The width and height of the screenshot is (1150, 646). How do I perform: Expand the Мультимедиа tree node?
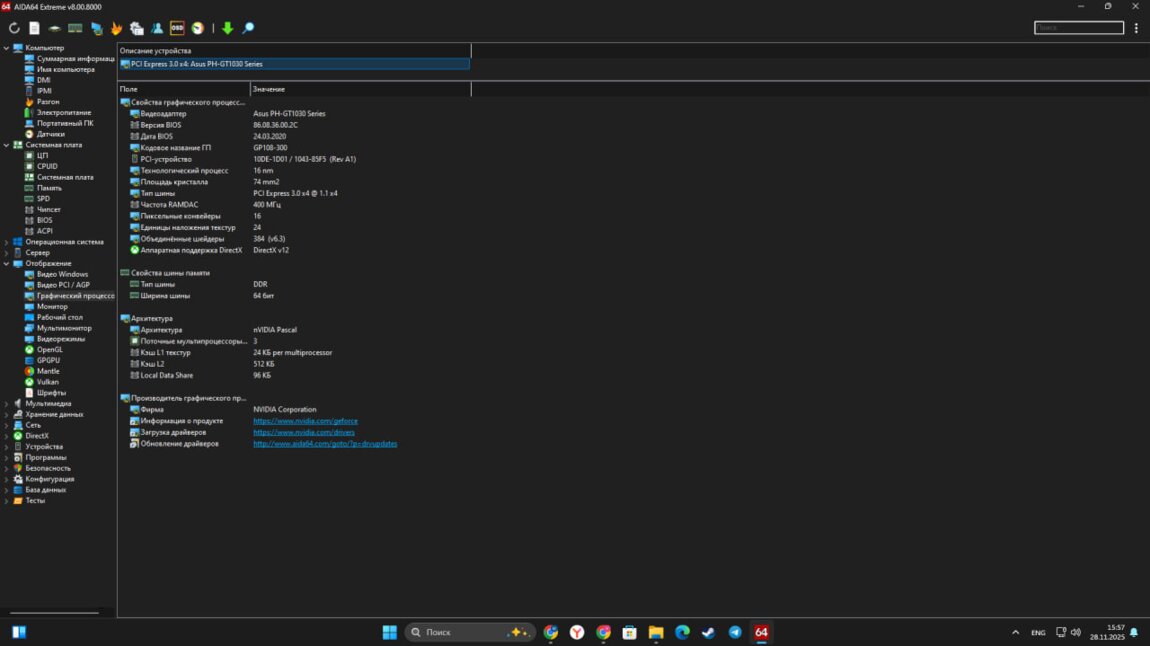point(6,404)
